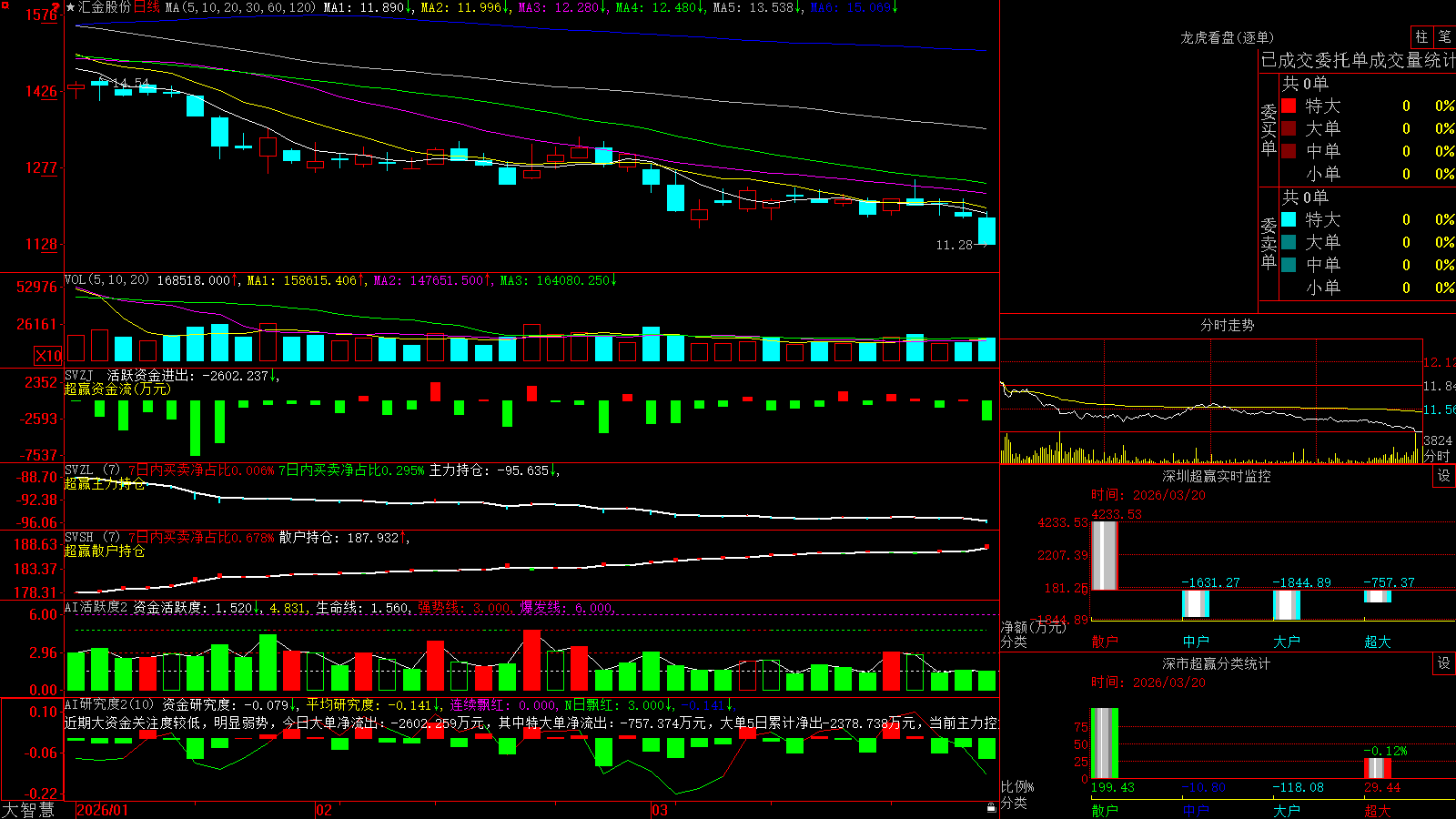Jump to the 2026/01 timeline marker
Screen dimensions: 1456x819
coord(103,810)
